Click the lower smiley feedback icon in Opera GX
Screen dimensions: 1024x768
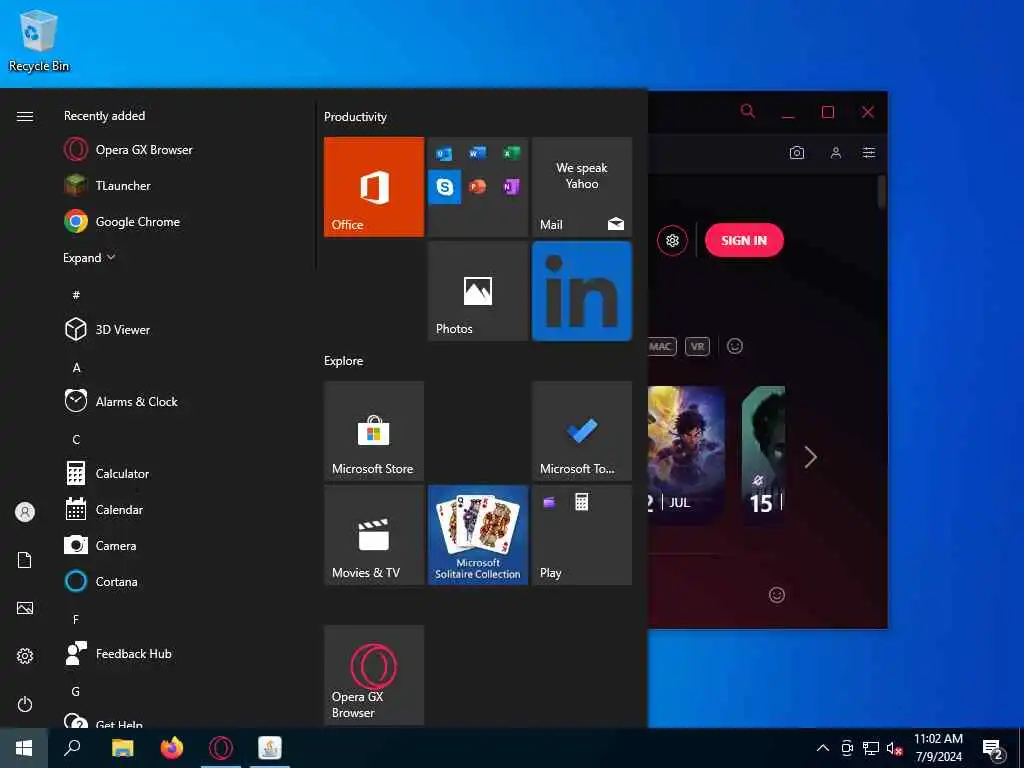click(x=776, y=595)
